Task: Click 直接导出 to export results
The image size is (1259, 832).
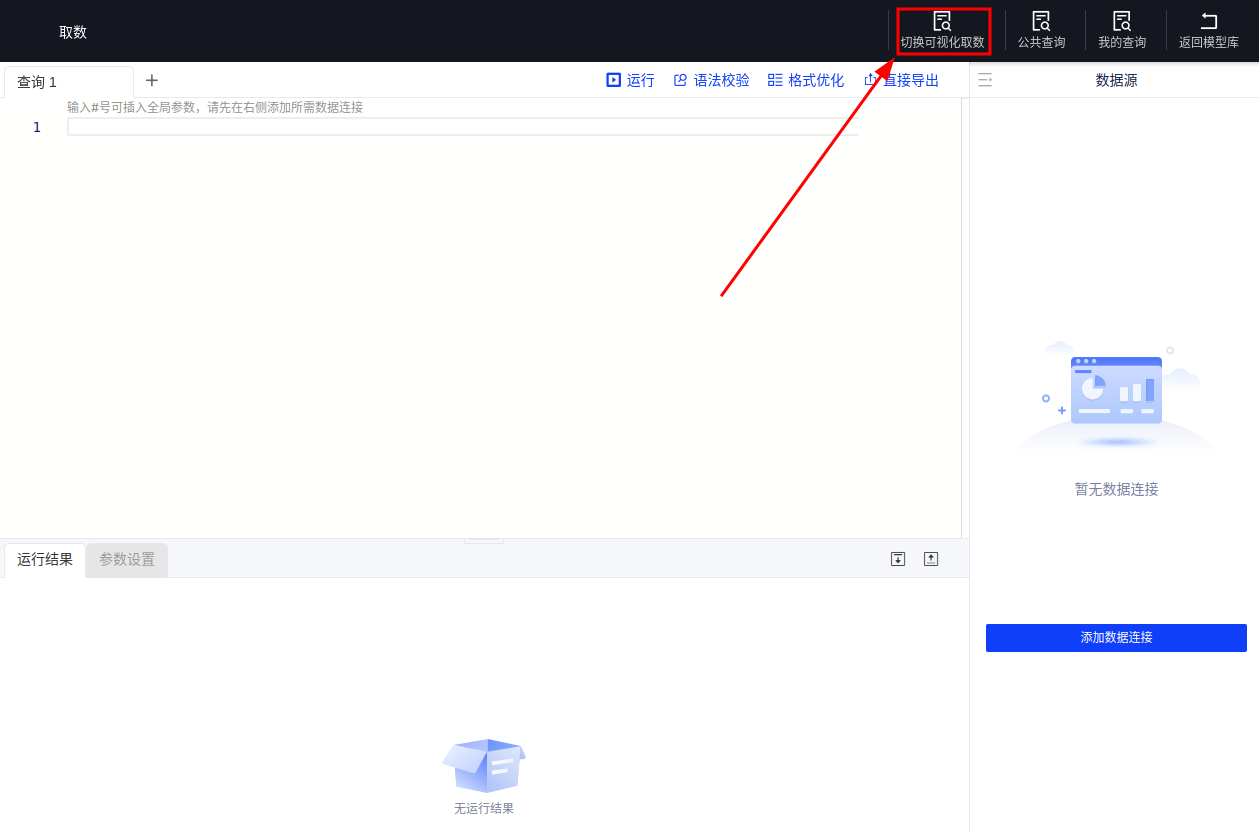Action: [901, 80]
